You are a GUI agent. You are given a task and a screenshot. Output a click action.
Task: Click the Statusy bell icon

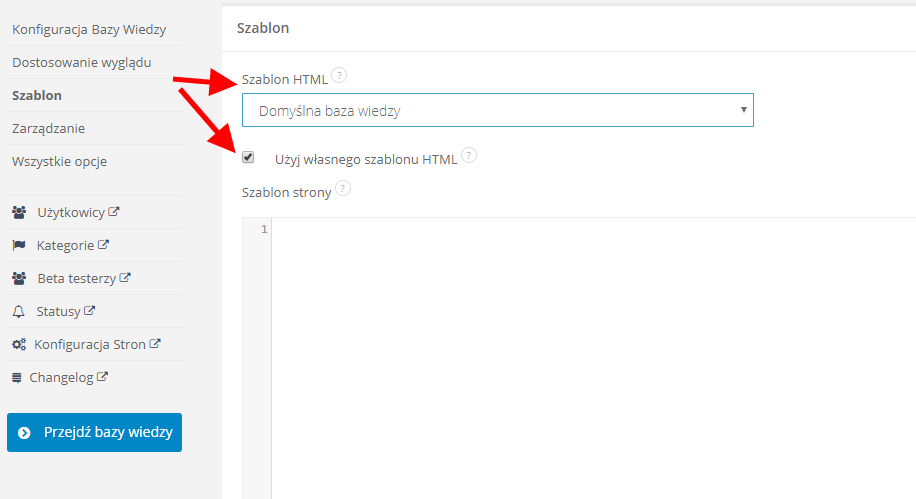[x=19, y=311]
